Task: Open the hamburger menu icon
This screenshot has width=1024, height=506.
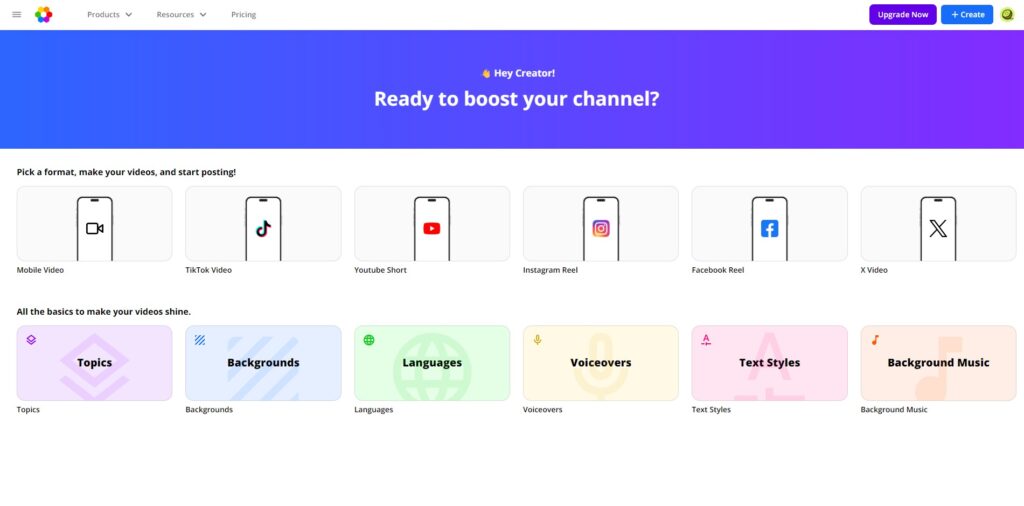Action: point(17,14)
